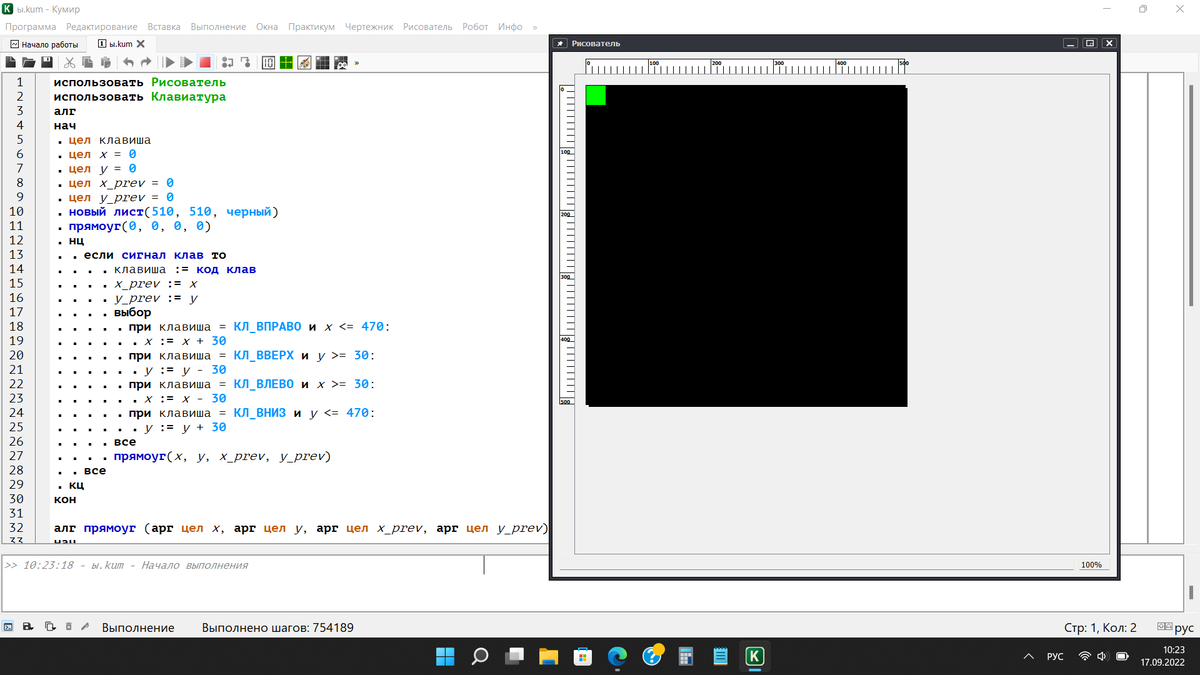
Task: Click the open file folder icon
Action: tap(29, 62)
